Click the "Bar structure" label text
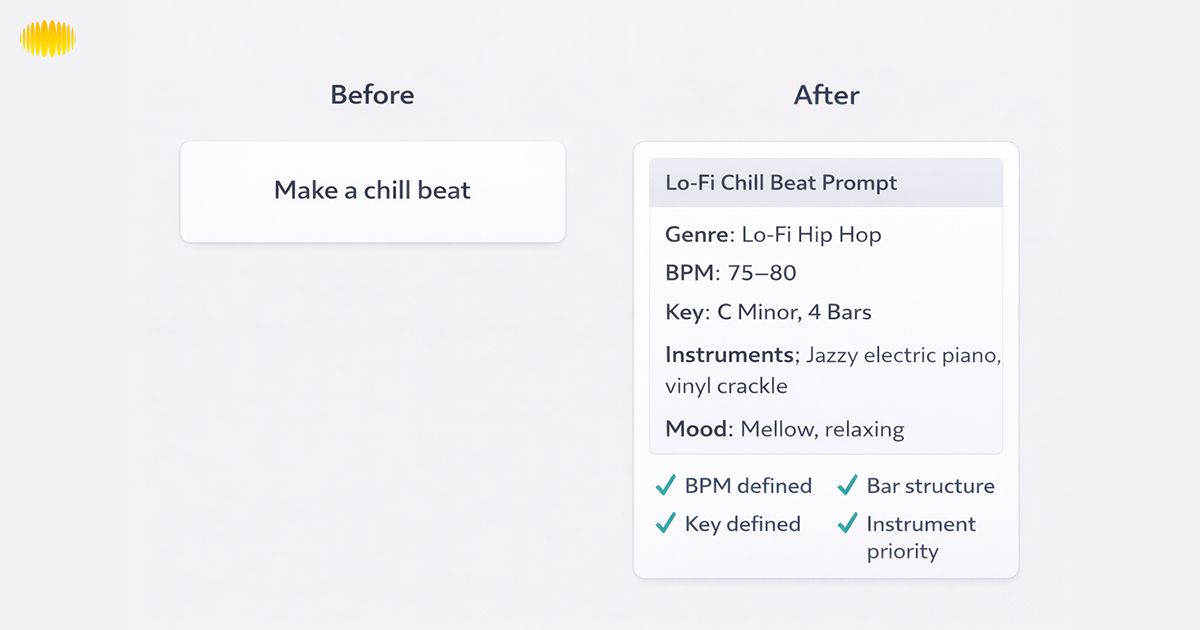1200x630 pixels. pyautogui.click(x=930, y=486)
